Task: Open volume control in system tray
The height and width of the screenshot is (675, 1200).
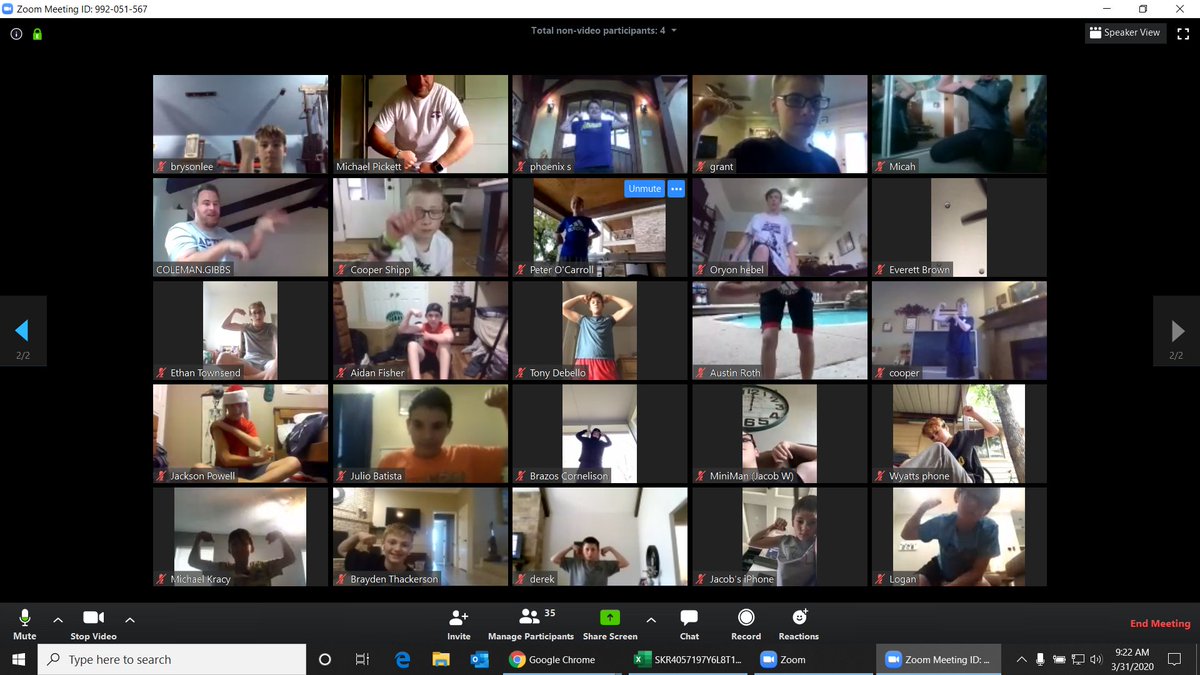Action: tap(1096, 659)
